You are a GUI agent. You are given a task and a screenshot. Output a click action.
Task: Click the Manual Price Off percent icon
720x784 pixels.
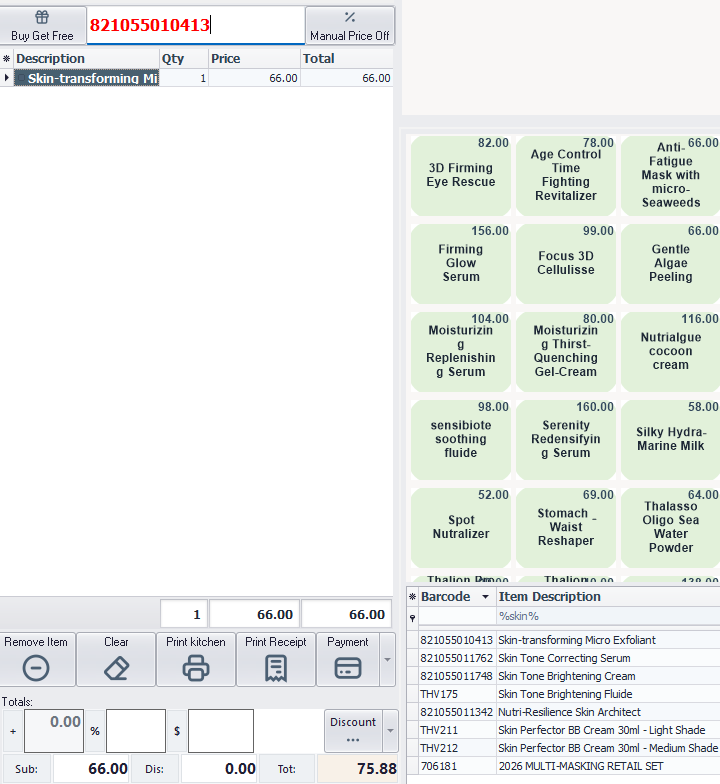tap(350, 18)
